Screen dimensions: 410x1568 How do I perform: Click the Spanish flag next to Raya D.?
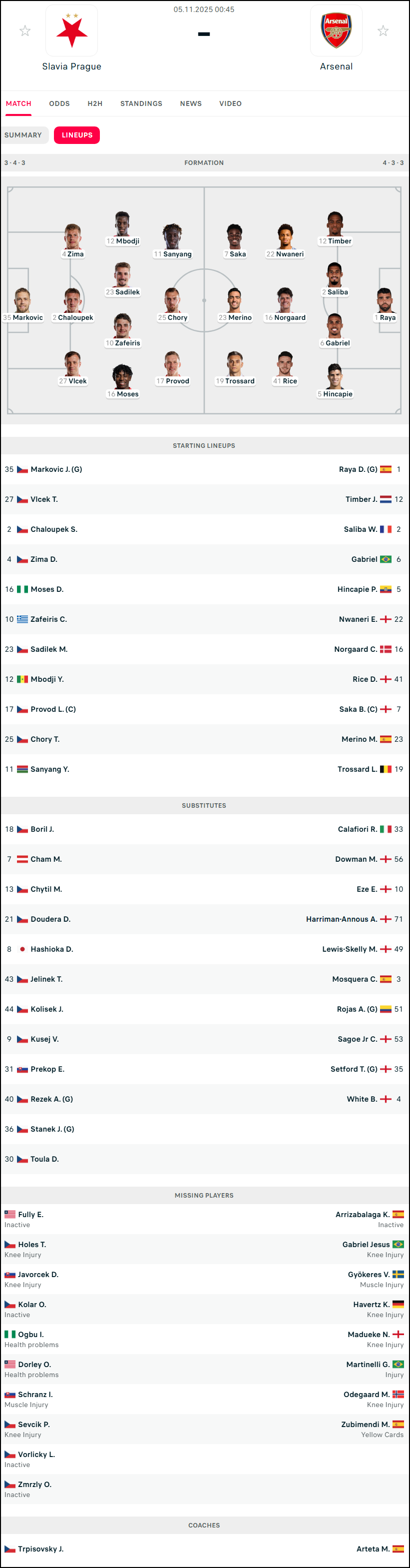tap(386, 469)
